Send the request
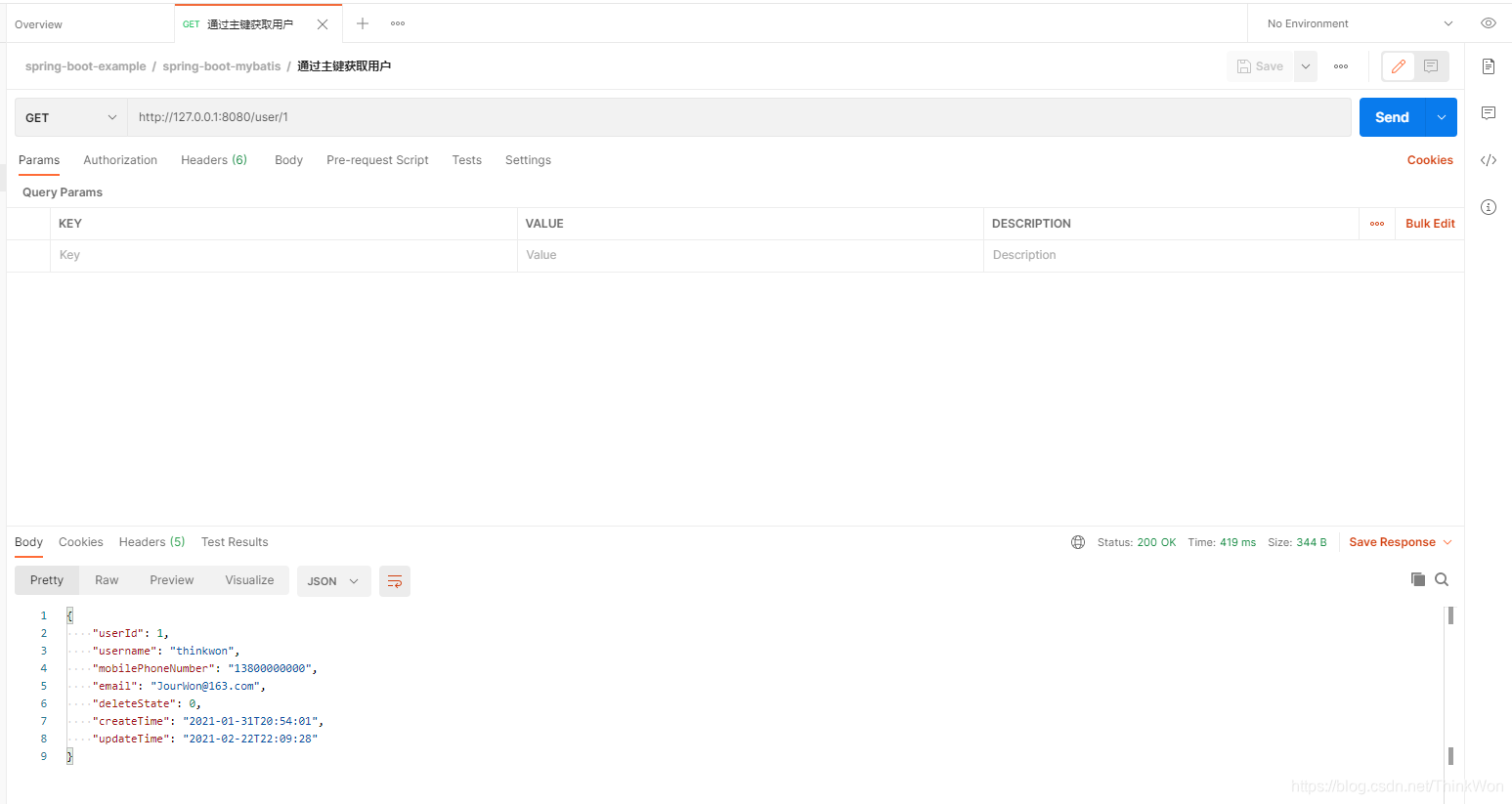The image size is (1512, 804). tap(1392, 117)
